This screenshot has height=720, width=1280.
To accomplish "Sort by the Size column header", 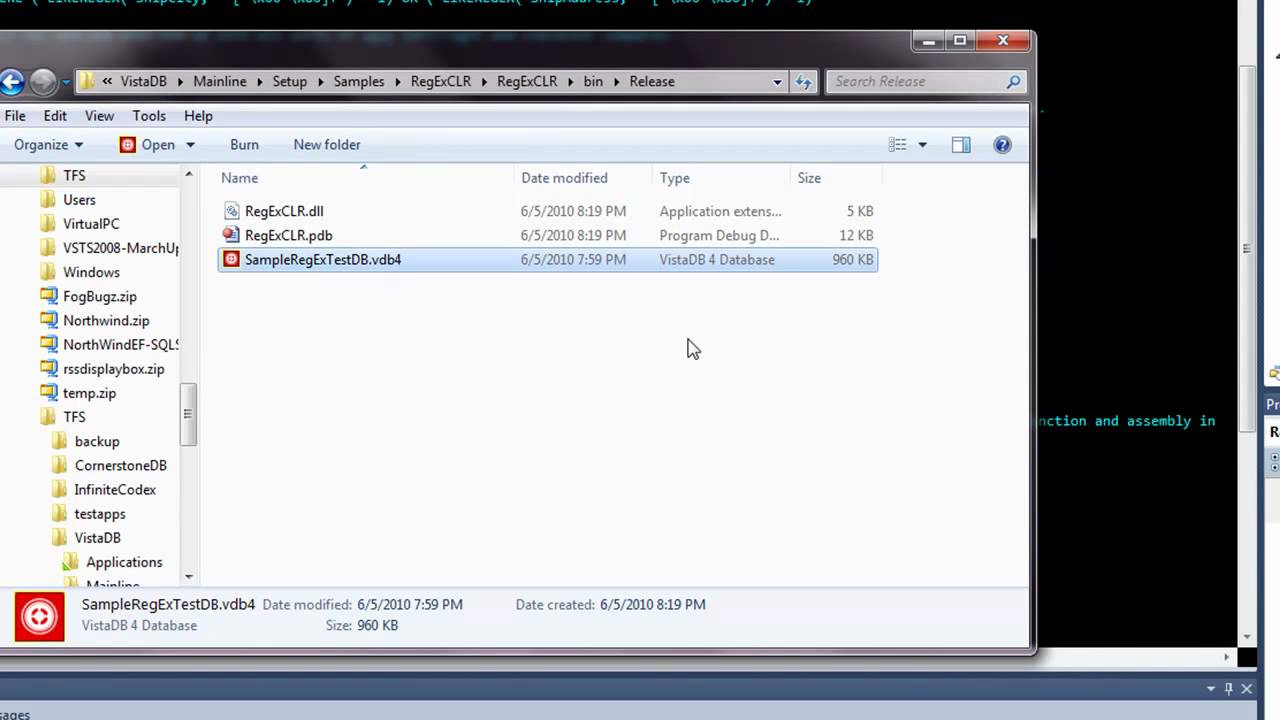I will [x=837, y=178].
